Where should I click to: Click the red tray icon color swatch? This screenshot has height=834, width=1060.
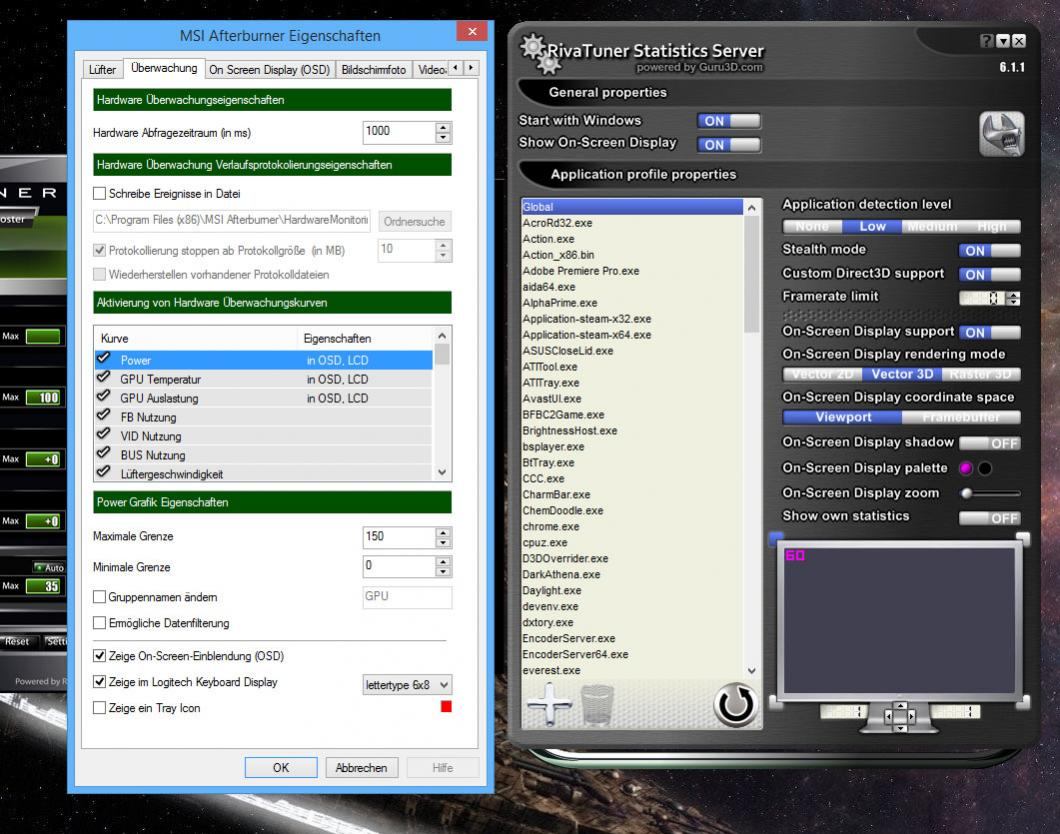[x=445, y=706]
